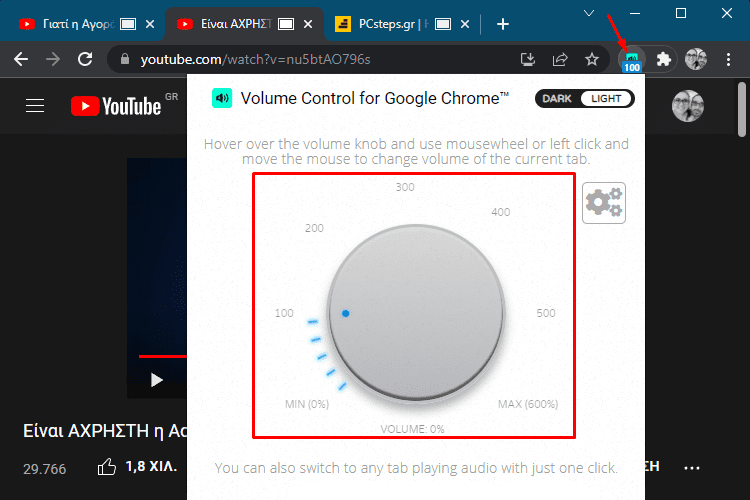Screen dimensions: 750x500
Task: Click the media indicator on 'Είναι ΑΧΡΗΣΤ' tab
Action: pyautogui.click(x=286, y=24)
